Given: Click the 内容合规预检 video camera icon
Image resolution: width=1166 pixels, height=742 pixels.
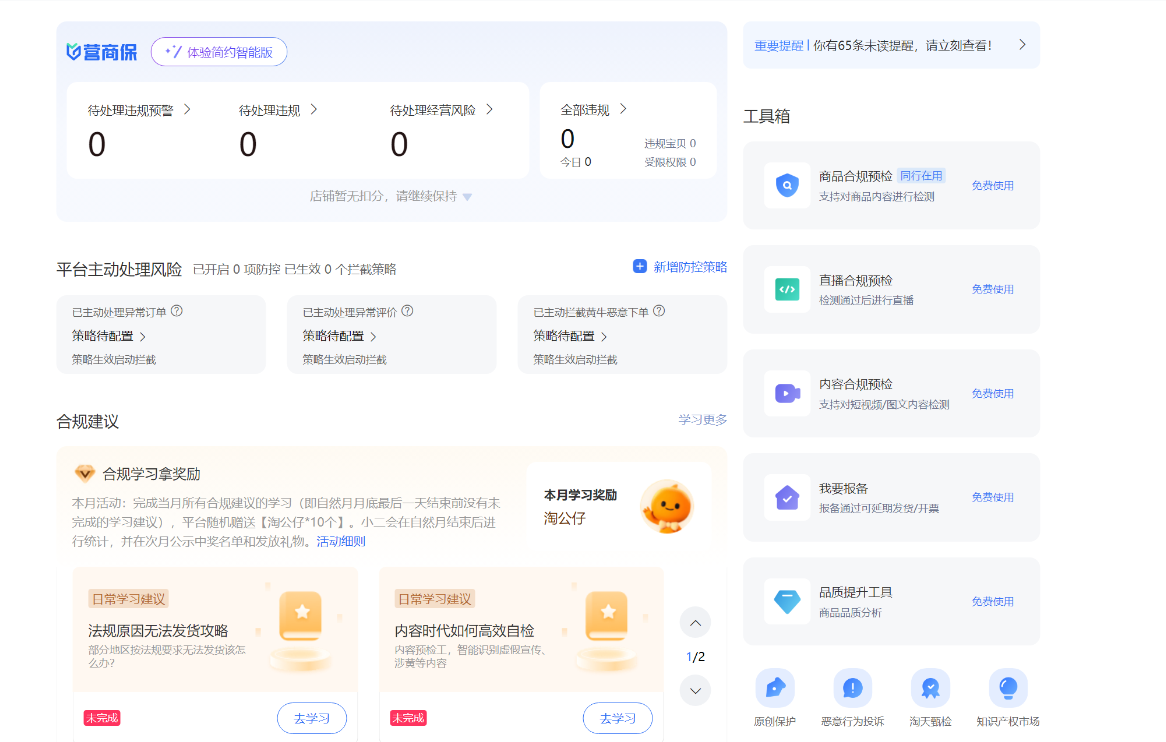Looking at the screenshot, I should pos(787,394).
